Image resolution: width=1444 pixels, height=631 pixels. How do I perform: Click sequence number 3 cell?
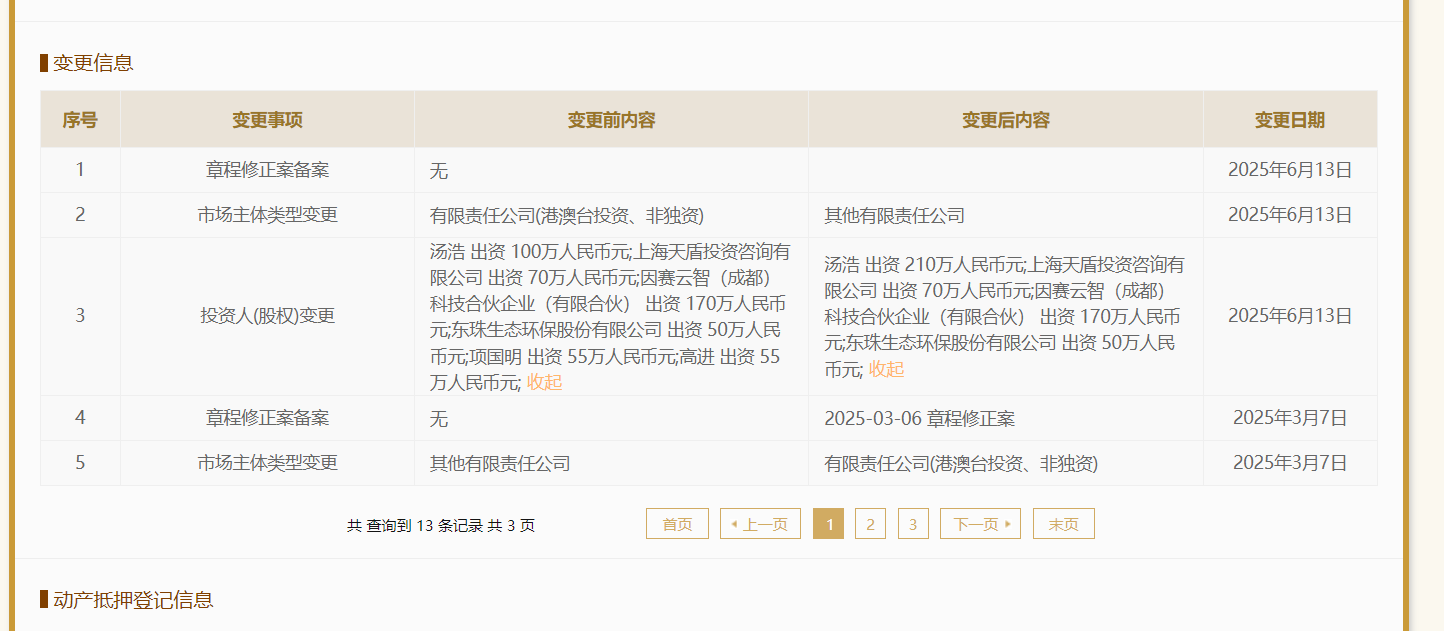coord(80,316)
